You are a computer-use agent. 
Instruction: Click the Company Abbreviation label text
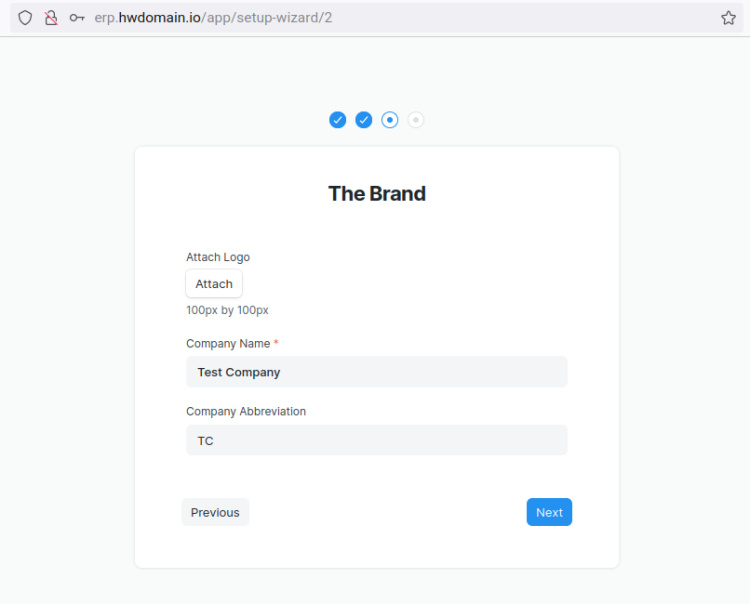point(246,411)
